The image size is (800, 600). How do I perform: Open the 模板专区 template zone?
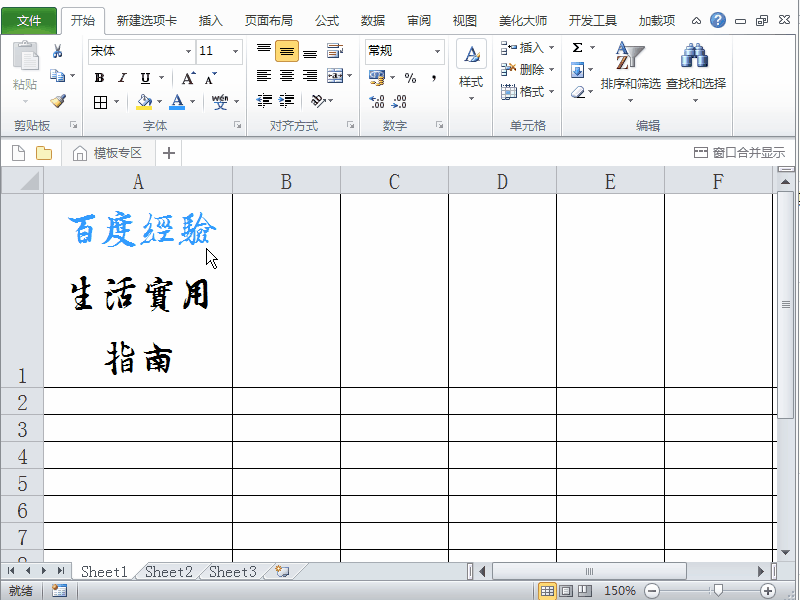(107, 153)
